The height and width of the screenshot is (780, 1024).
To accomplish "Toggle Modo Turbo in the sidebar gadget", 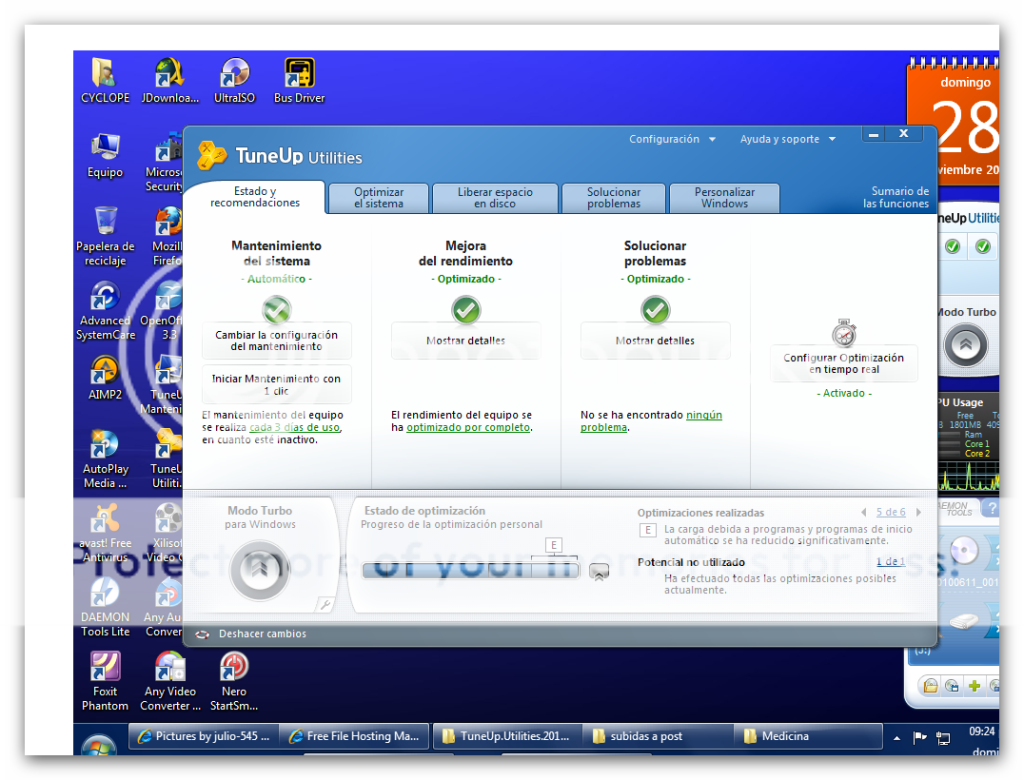I will tap(965, 345).
